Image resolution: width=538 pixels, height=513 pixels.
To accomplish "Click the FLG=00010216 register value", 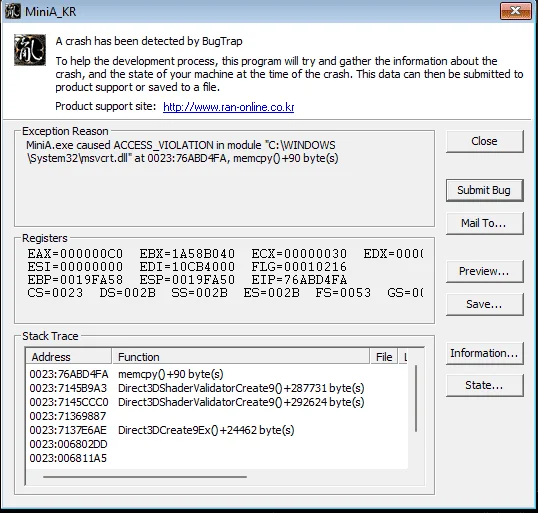I will tap(299, 267).
